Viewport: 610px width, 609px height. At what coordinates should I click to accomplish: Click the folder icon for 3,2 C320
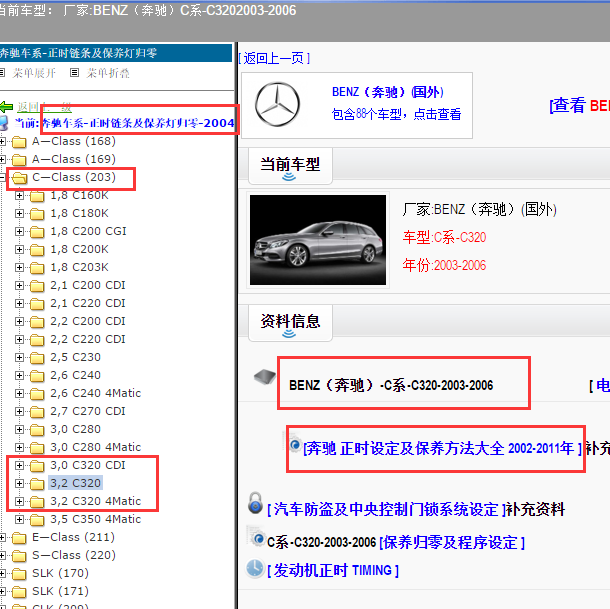coord(37,484)
